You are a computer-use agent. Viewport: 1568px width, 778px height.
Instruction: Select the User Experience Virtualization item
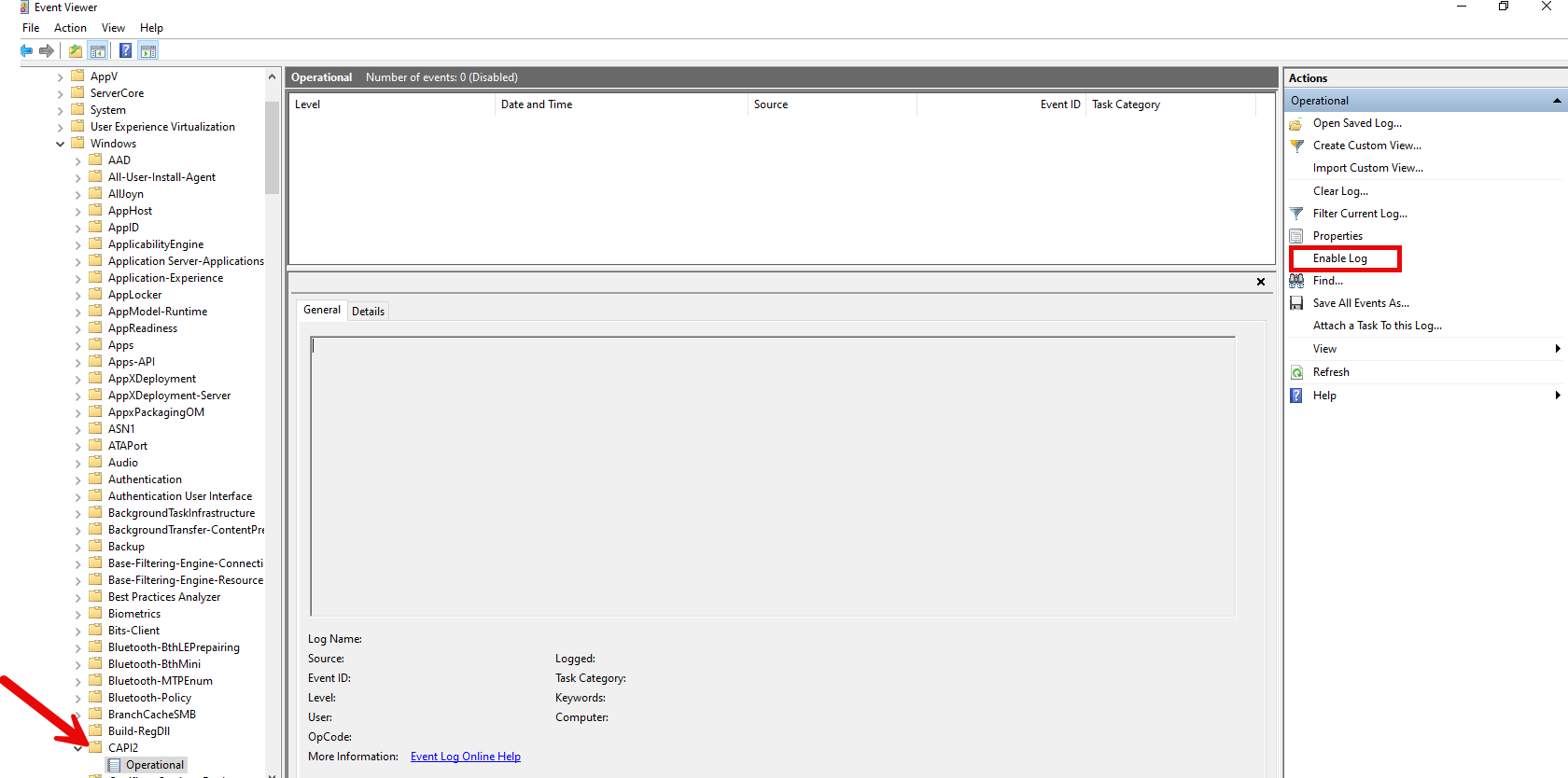[x=162, y=127]
